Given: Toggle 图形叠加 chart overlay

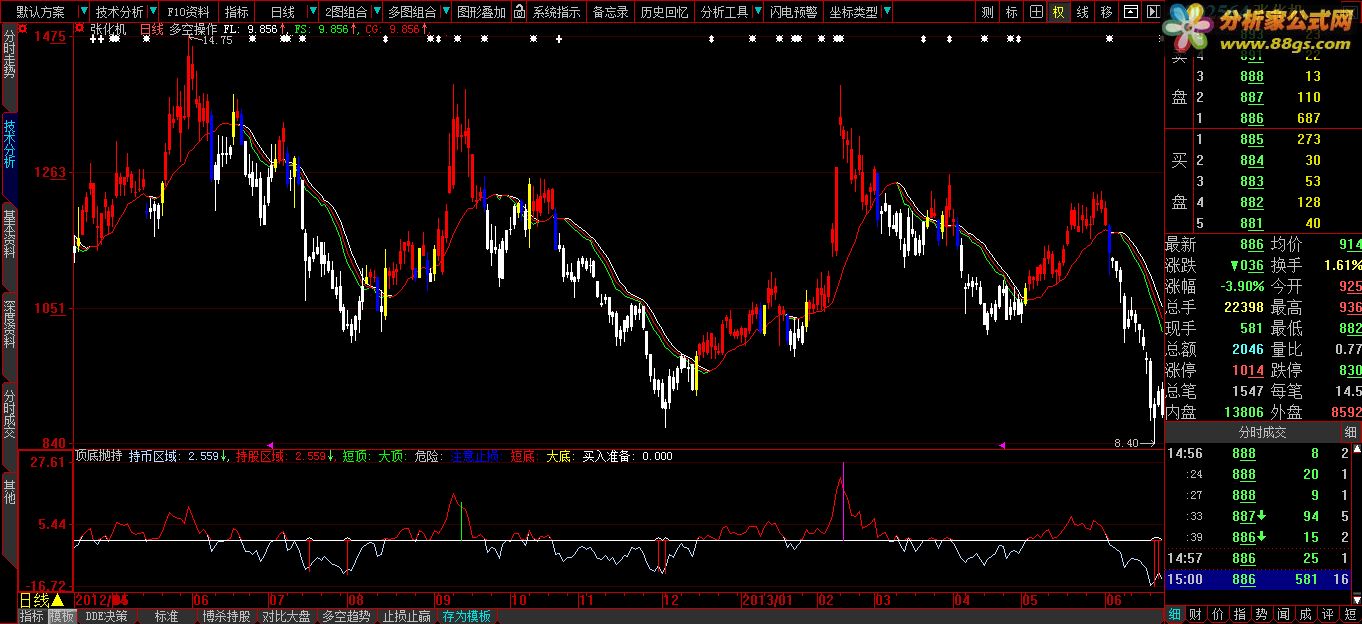Looking at the screenshot, I should (481, 12).
